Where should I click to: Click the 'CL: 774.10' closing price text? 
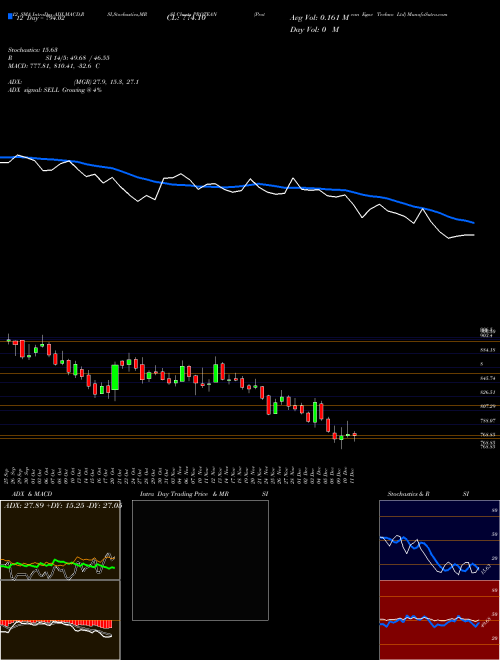[186, 18]
